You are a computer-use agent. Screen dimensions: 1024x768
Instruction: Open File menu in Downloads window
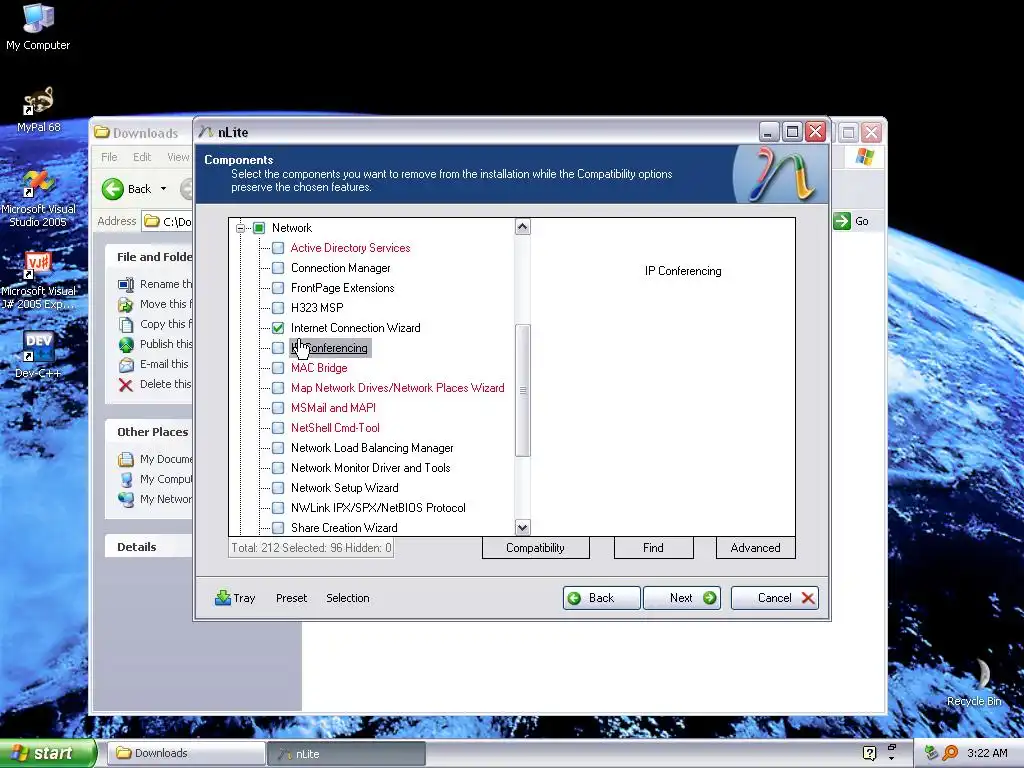click(x=109, y=157)
